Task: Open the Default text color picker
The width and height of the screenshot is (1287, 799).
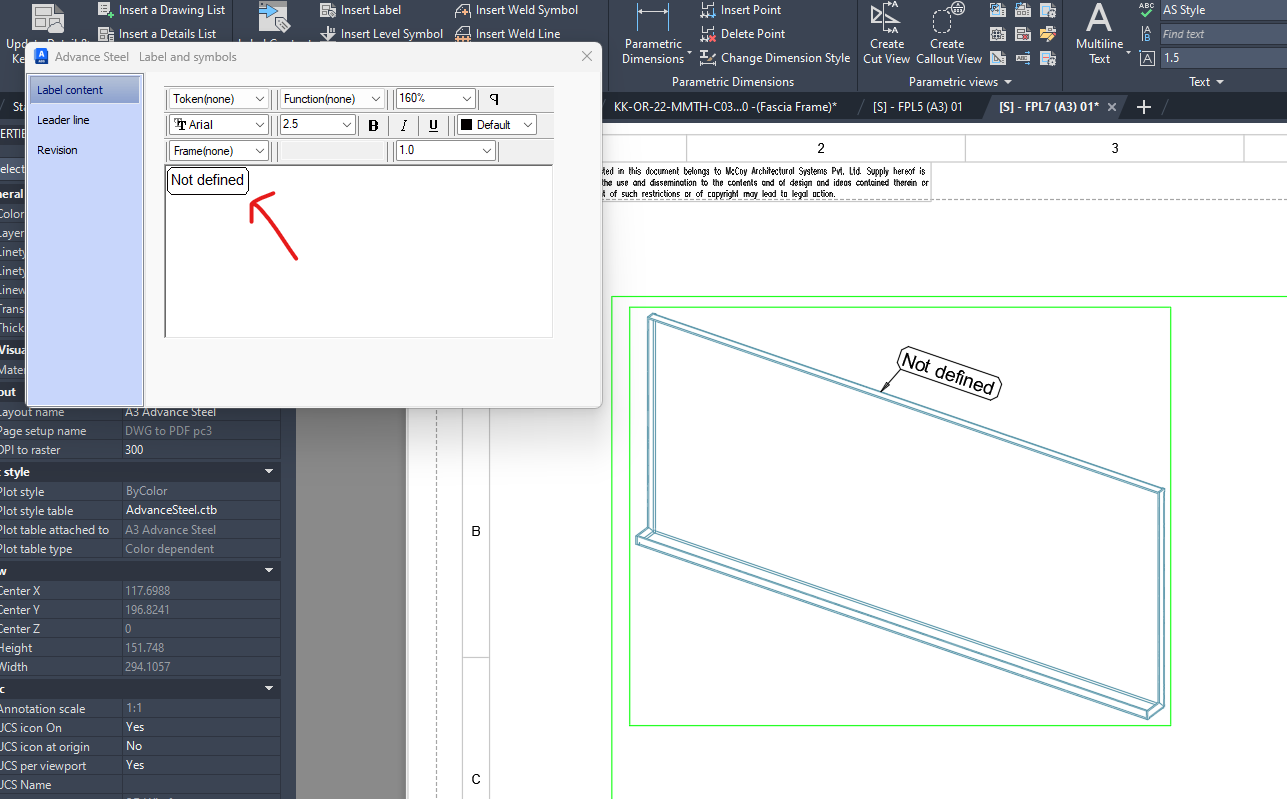Action: (497, 125)
